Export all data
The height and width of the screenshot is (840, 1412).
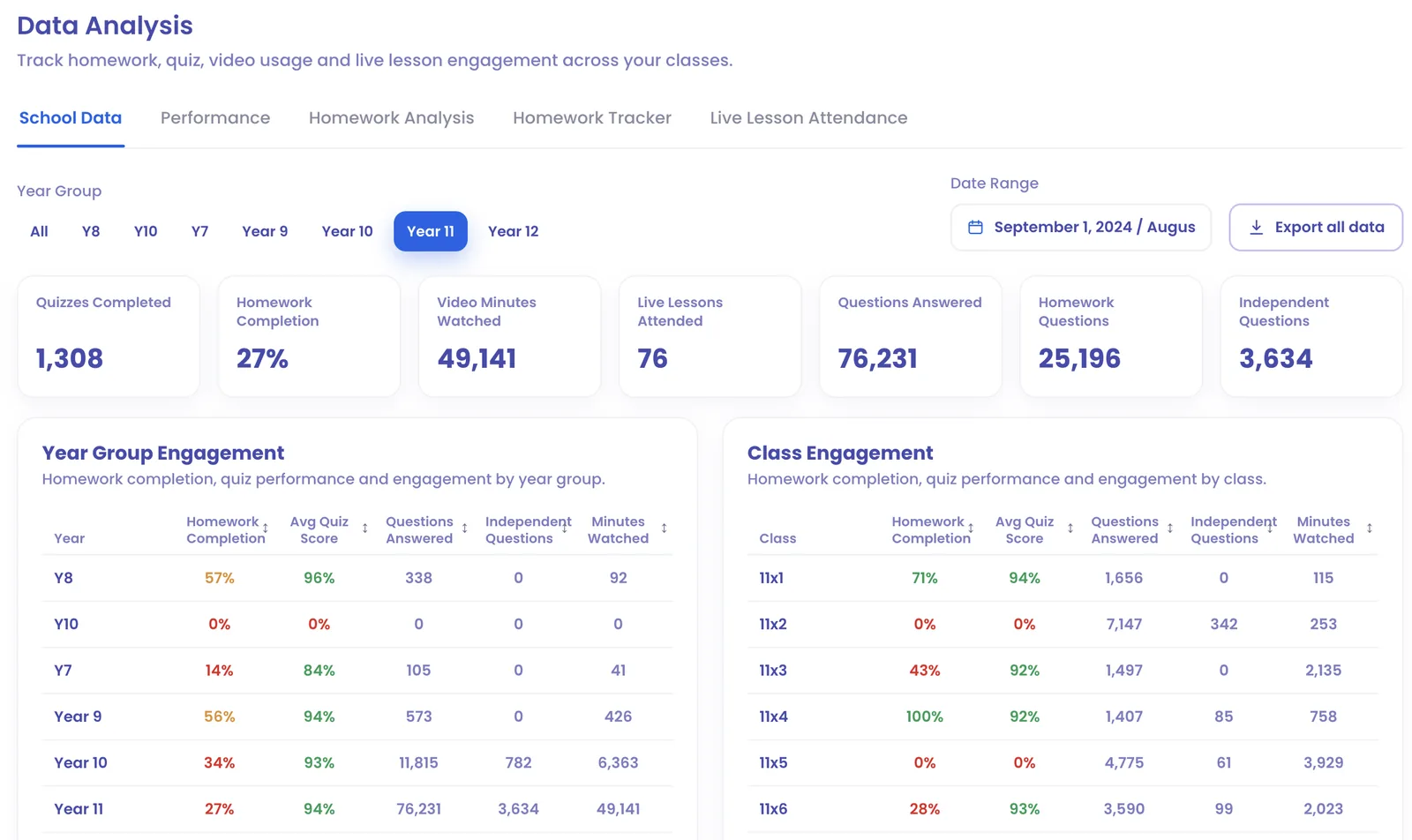coord(1316,228)
